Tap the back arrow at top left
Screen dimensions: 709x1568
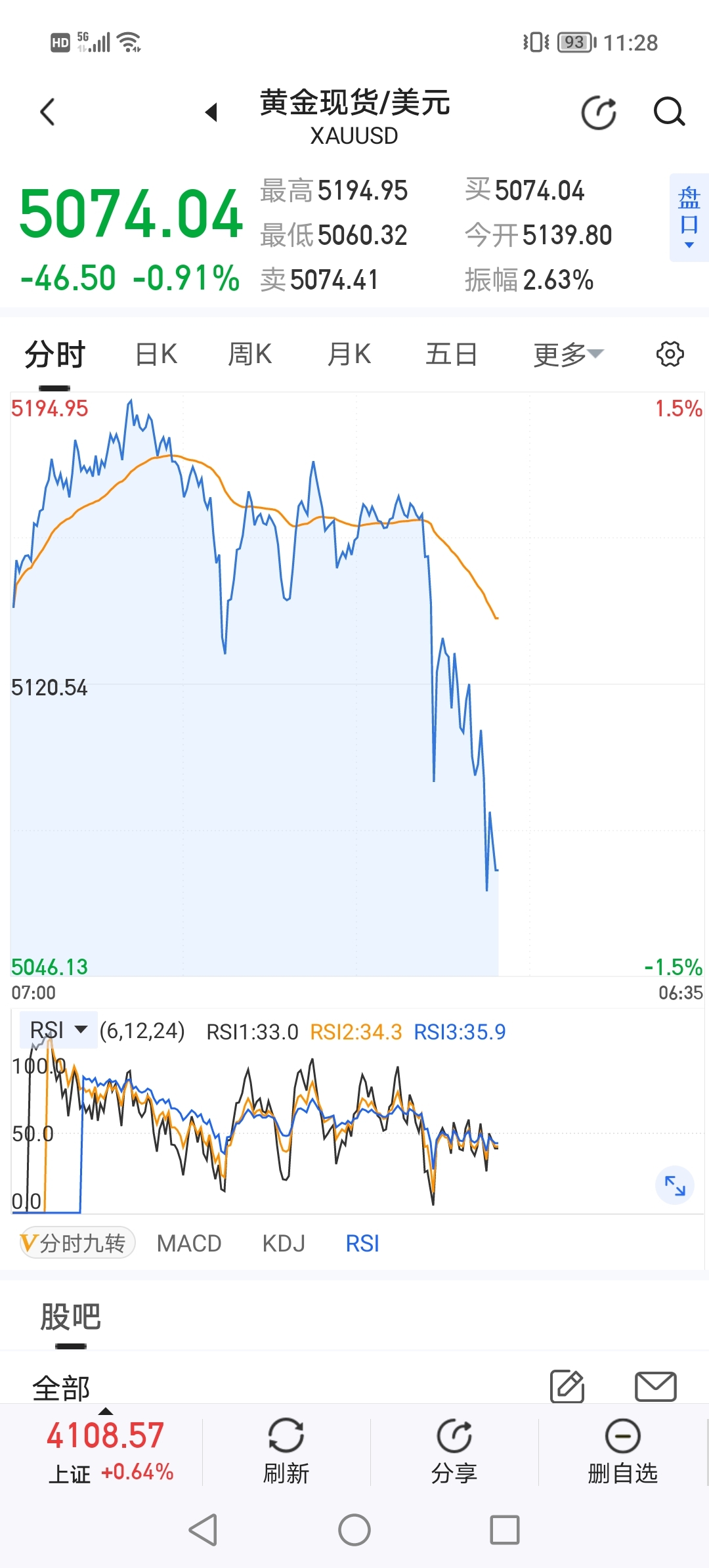point(47,112)
